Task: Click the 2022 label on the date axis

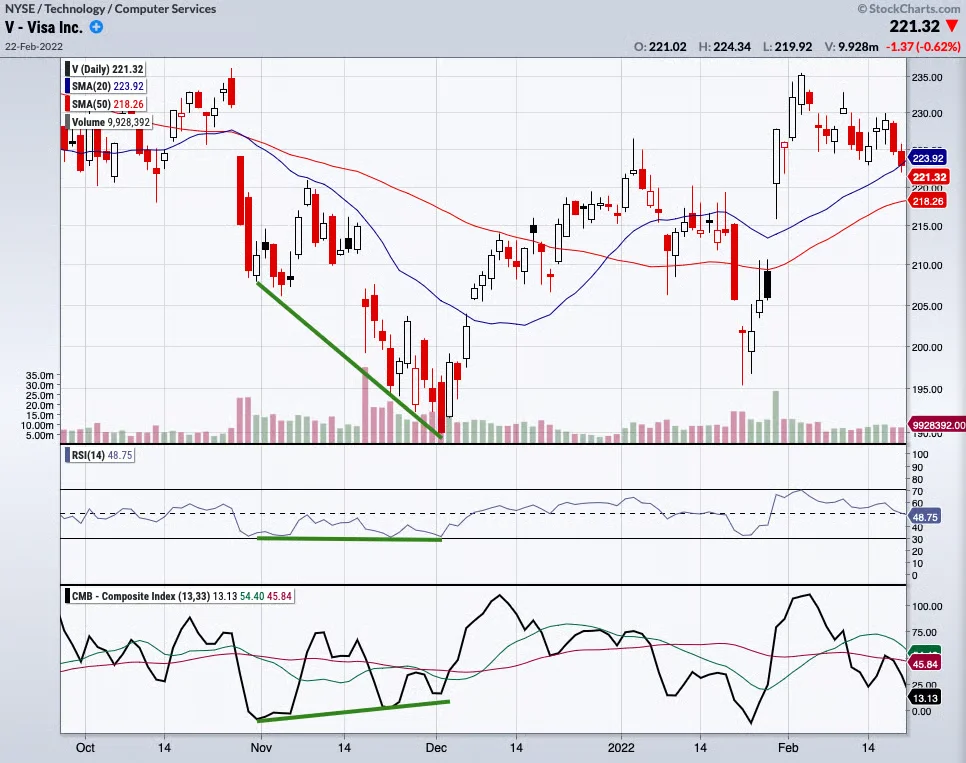Action: (x=621, y=748)
